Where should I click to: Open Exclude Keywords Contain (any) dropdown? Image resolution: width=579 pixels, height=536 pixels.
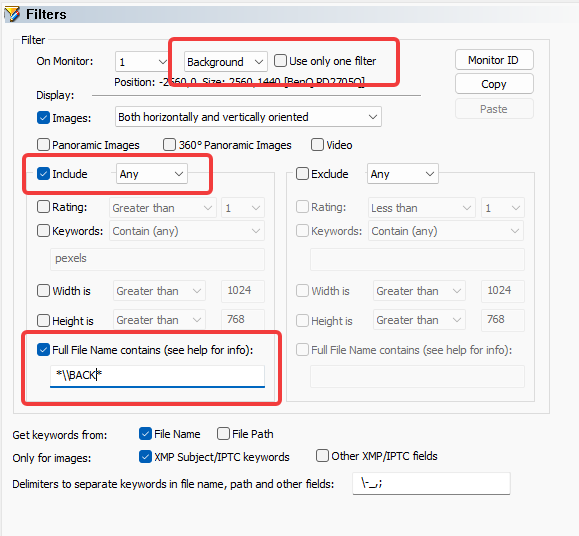pyautogui.click(x=446, y=231)
